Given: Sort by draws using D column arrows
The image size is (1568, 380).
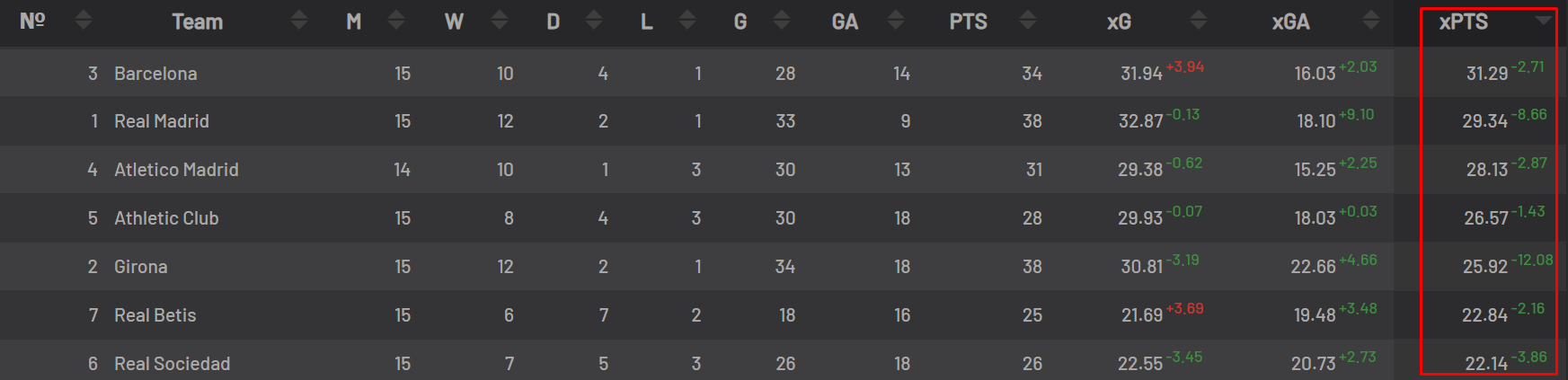Looking at the screenshot, I should (594, 20).
